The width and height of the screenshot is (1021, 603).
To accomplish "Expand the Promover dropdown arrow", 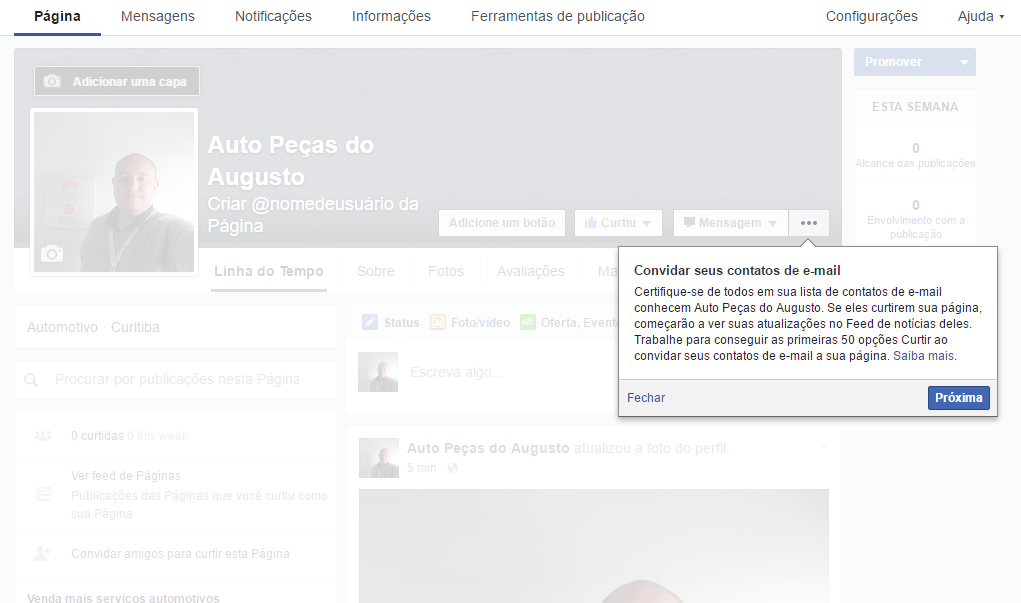I will point(964,62).
